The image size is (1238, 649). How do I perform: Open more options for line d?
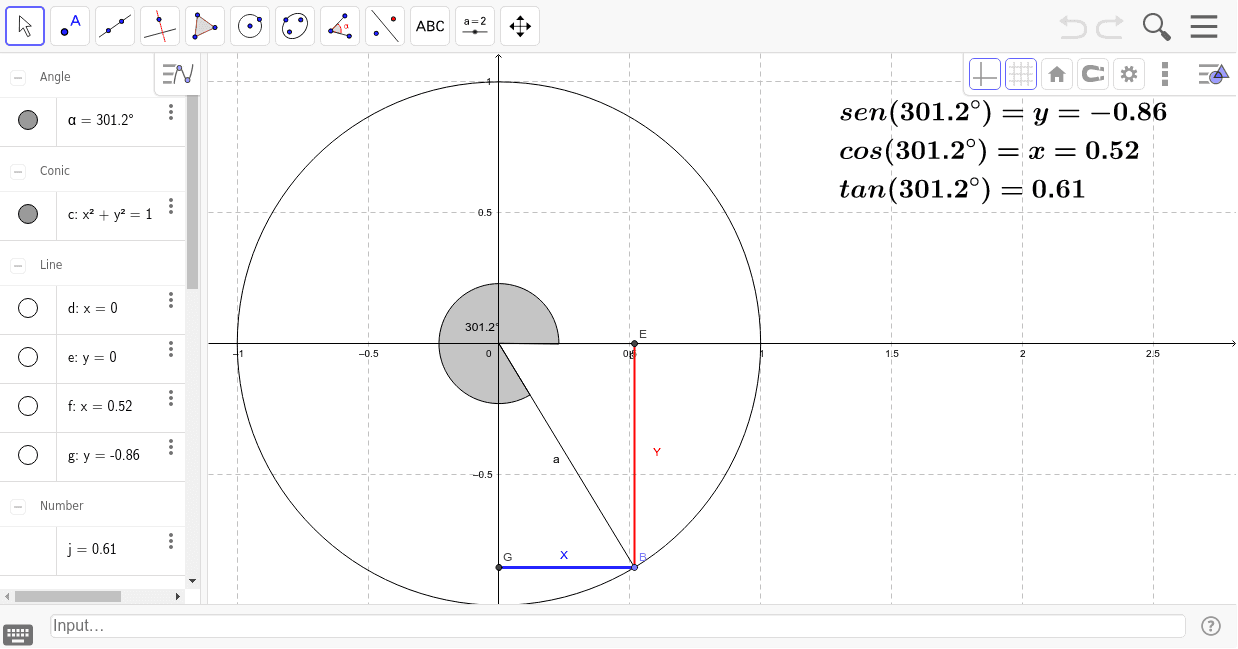click(x=171, y=300)
